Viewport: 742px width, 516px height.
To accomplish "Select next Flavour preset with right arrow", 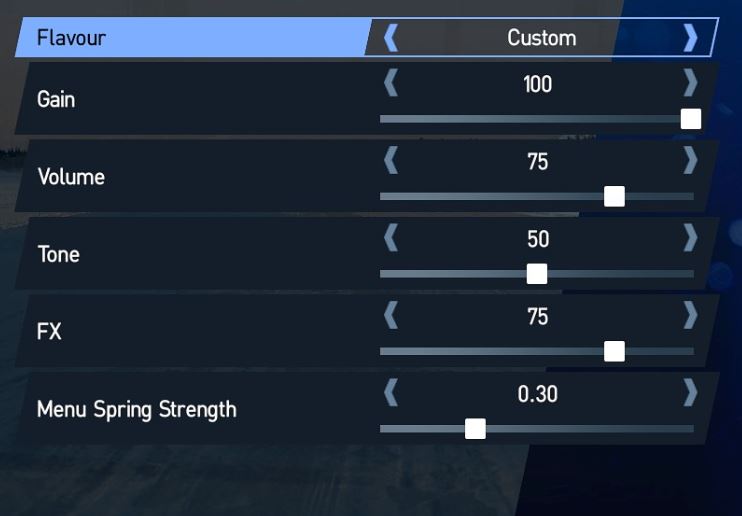I will (690, 38).
